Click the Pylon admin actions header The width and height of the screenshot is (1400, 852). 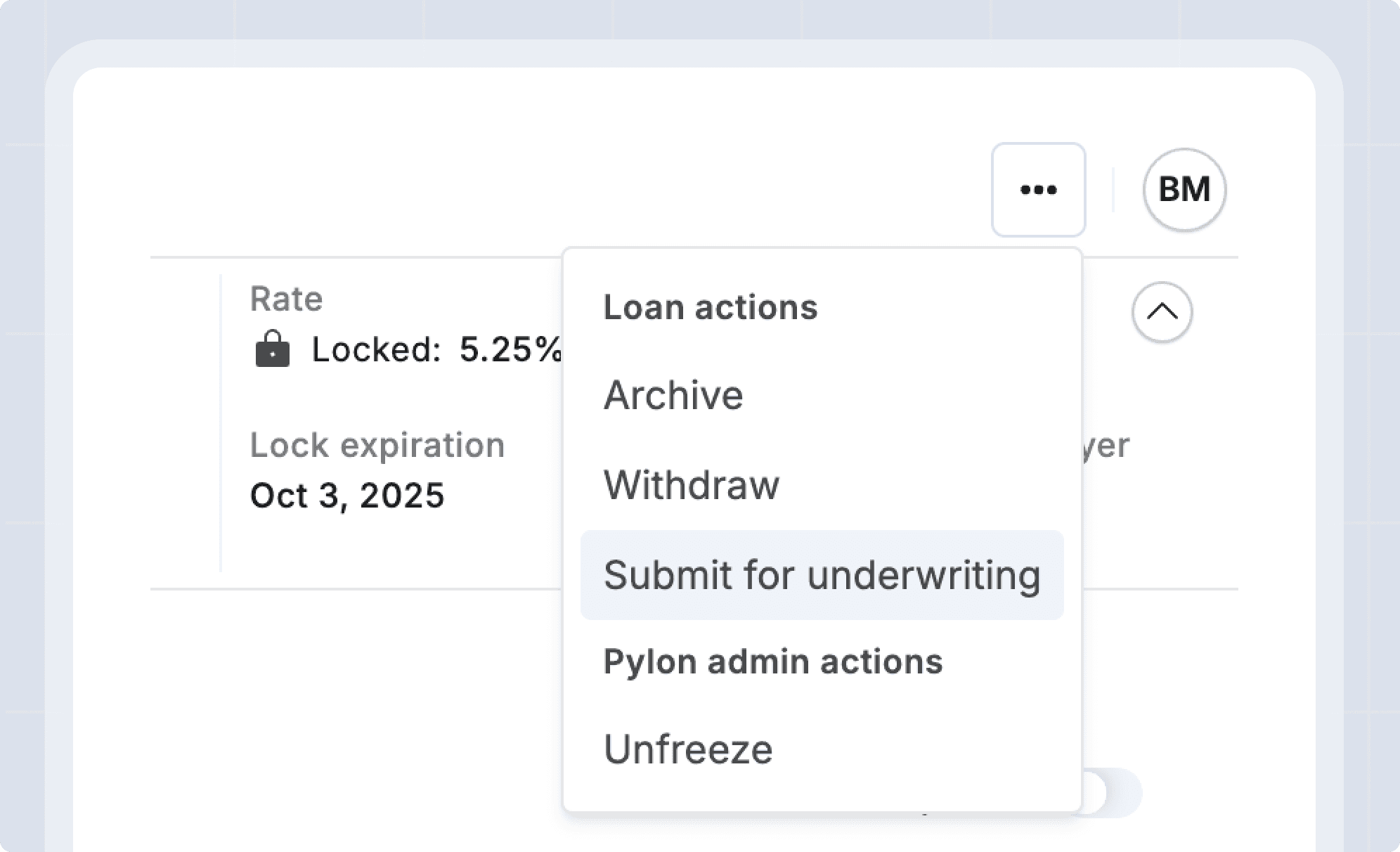coord(773,661)
